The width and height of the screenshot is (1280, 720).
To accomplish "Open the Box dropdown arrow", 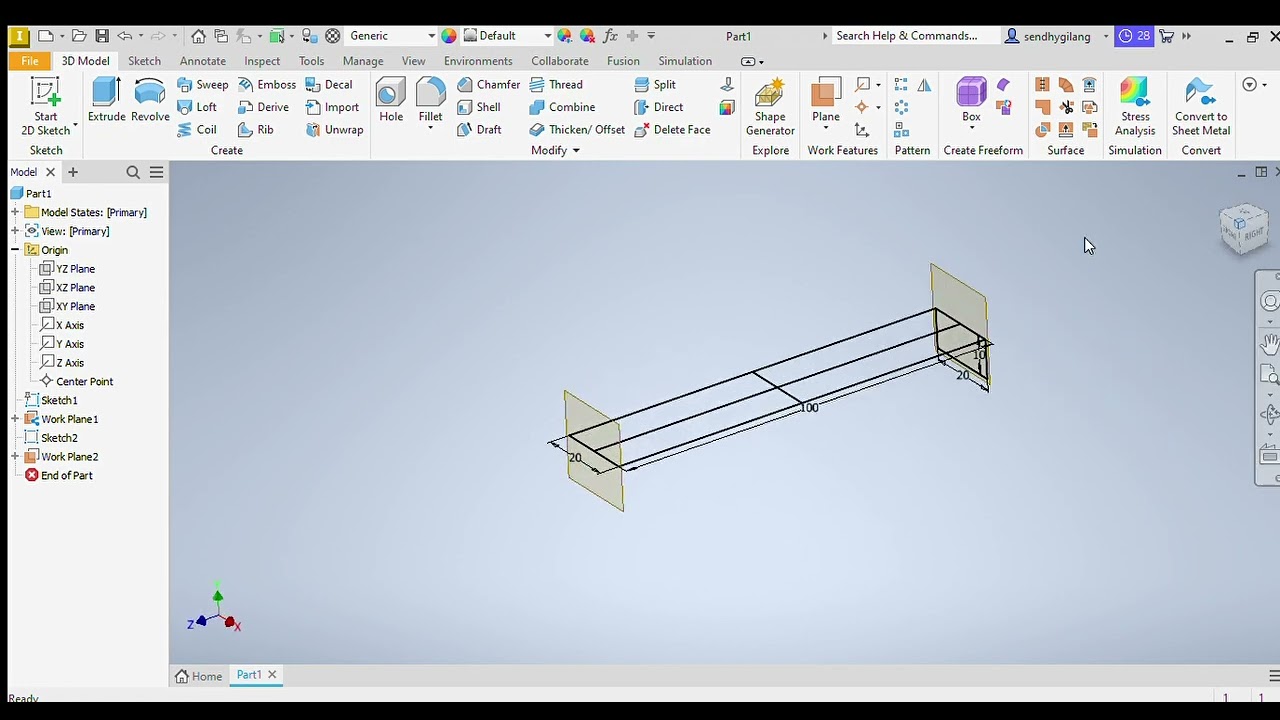I will coord(971,129).
